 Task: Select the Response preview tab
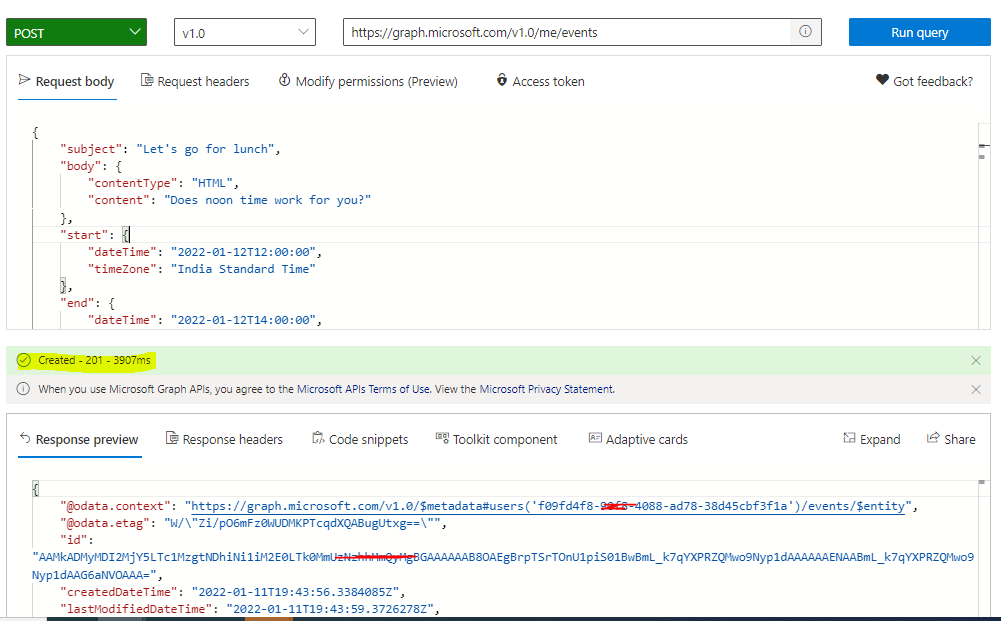[79, 439]
